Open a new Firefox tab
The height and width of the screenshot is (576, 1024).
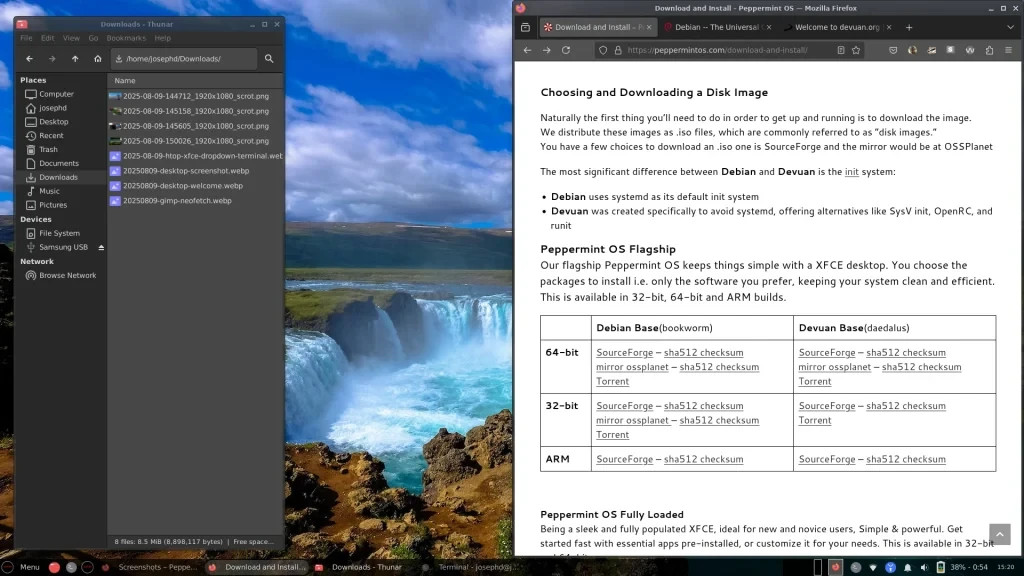tap(909, 27)
